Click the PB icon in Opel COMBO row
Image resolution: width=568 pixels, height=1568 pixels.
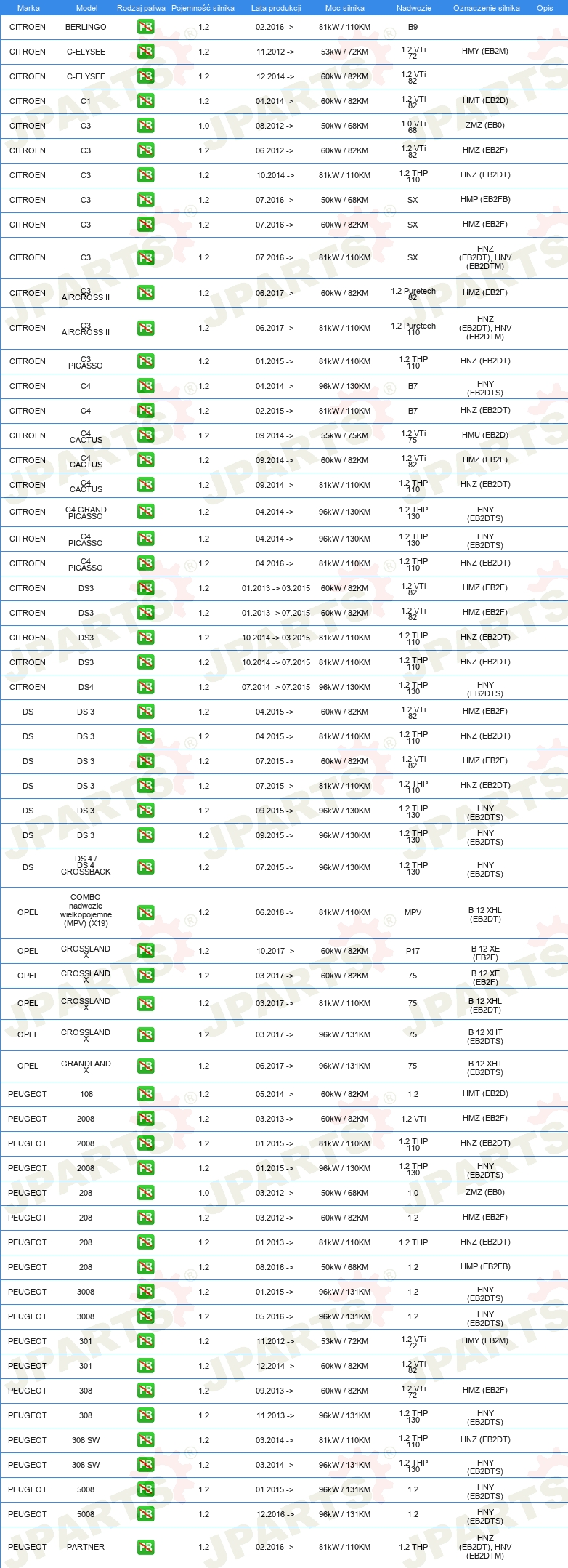click(145, 912)
